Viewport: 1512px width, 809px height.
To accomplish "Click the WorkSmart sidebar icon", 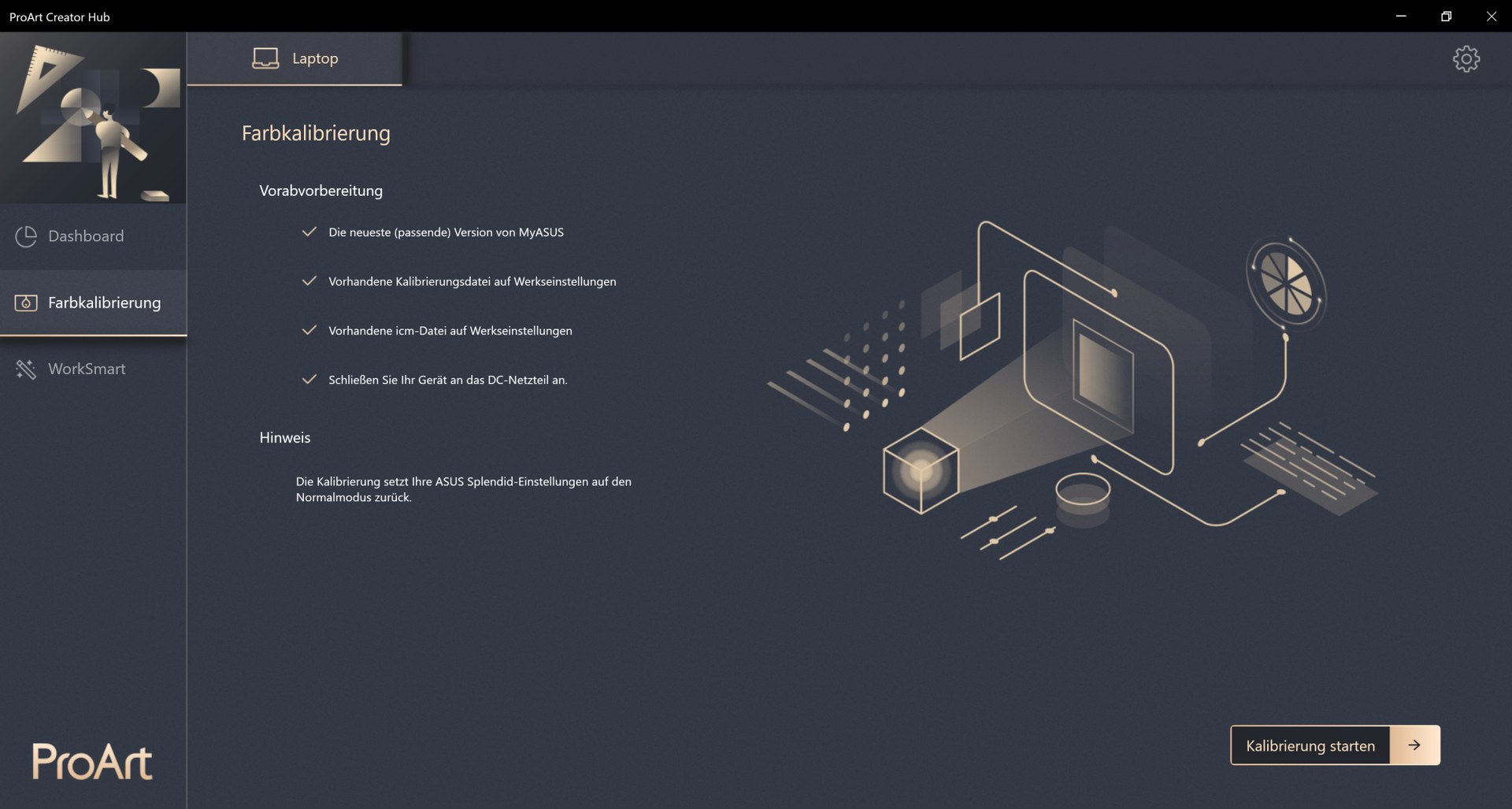I will [x=26, y=369].
